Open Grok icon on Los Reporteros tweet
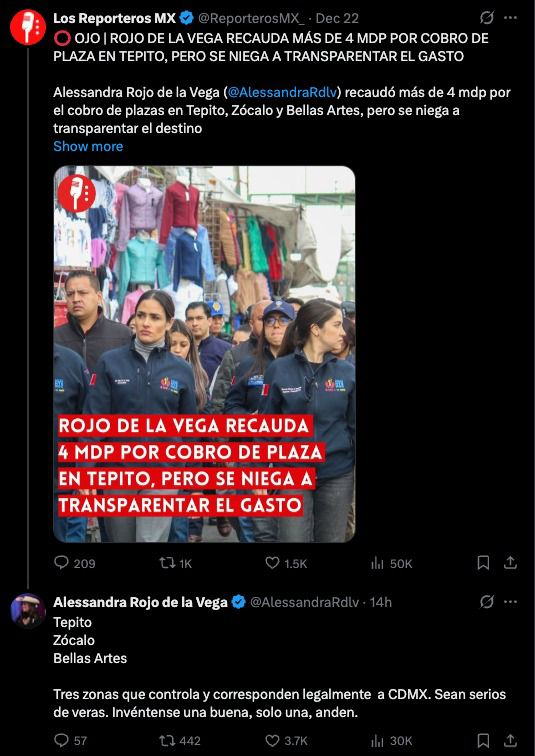The height and width of the screenshot is (756, 535). pyautogui.click(x=487, y=18)
